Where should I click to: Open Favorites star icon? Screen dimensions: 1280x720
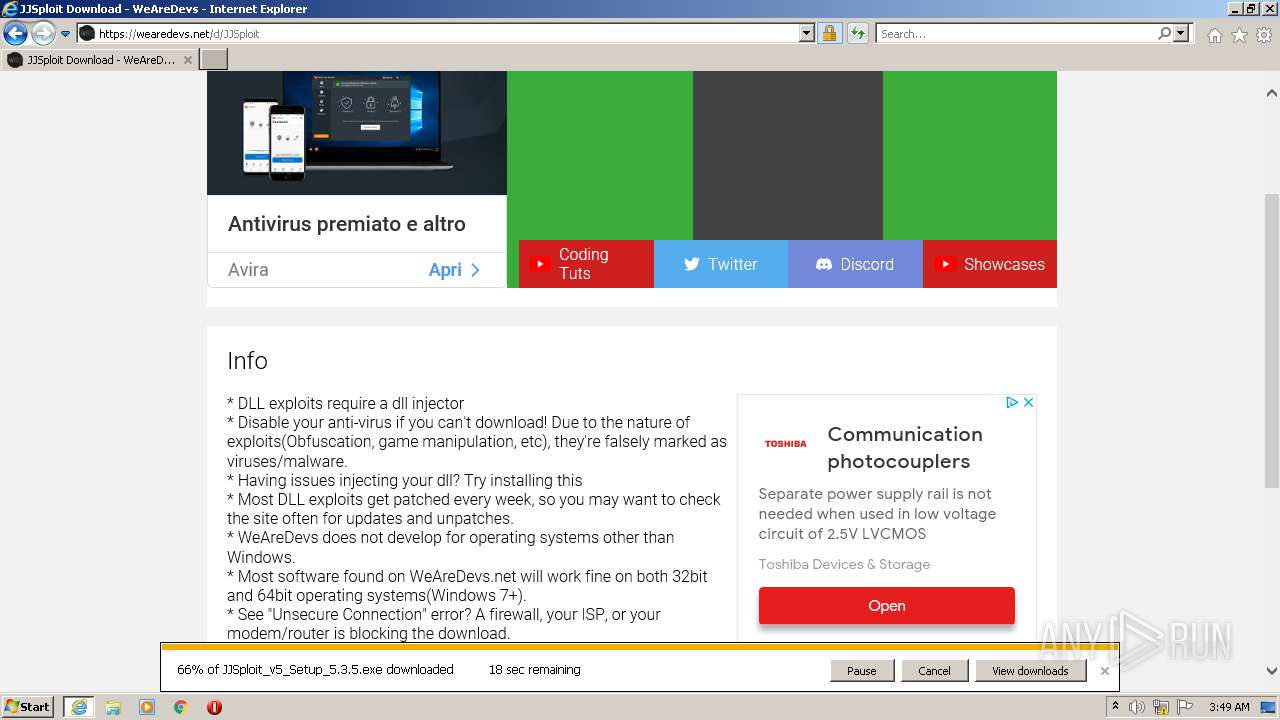1239,35
